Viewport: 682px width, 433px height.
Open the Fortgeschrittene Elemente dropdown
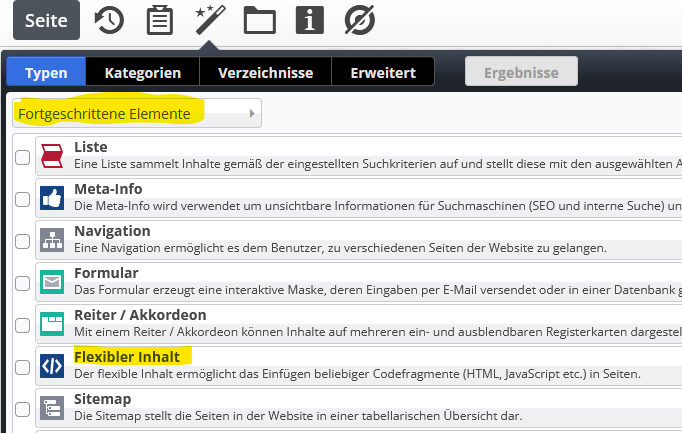coord(137,113)
